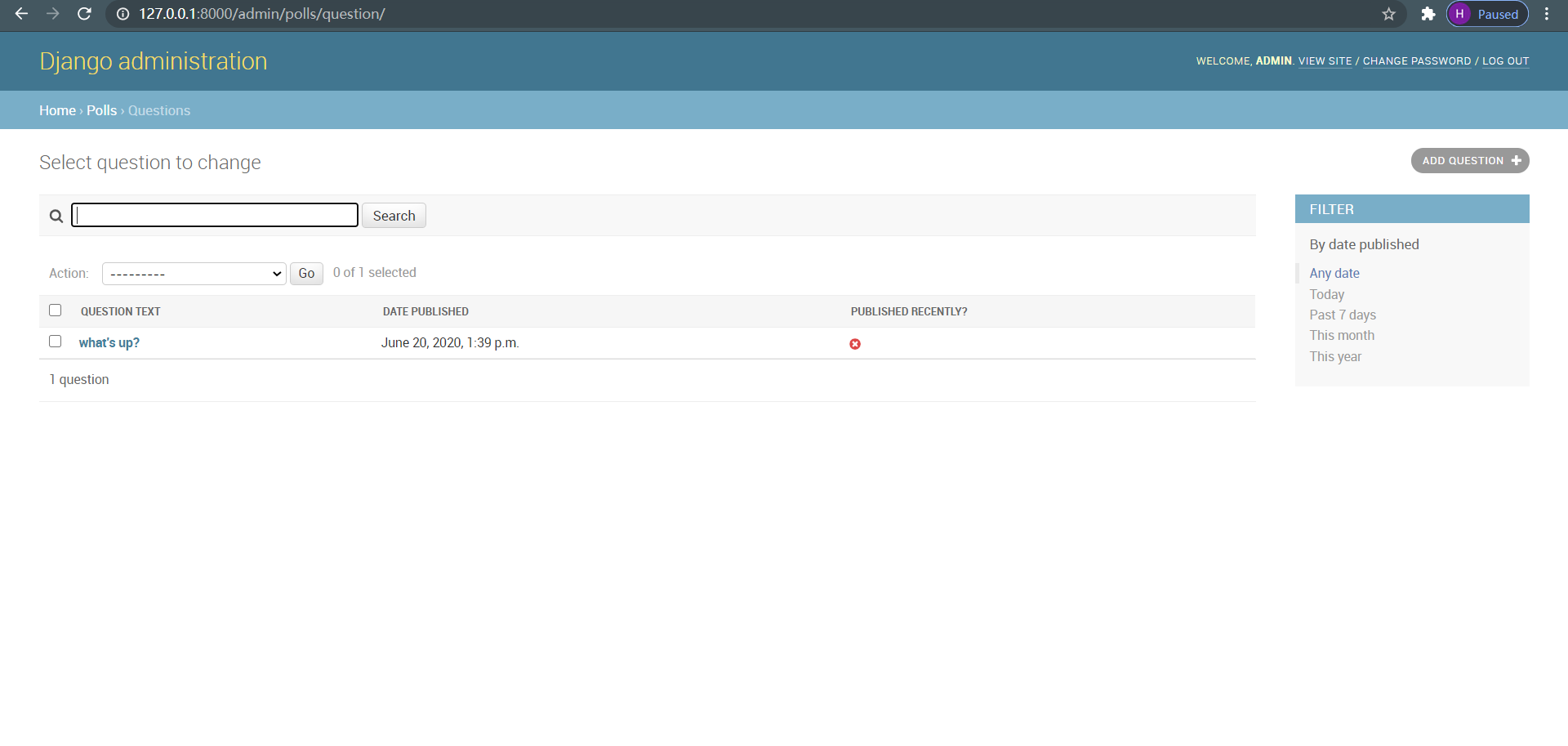Screen dimensions: 1568x746
Task: Click the Django administration title
Action: [x=154, y=61]
